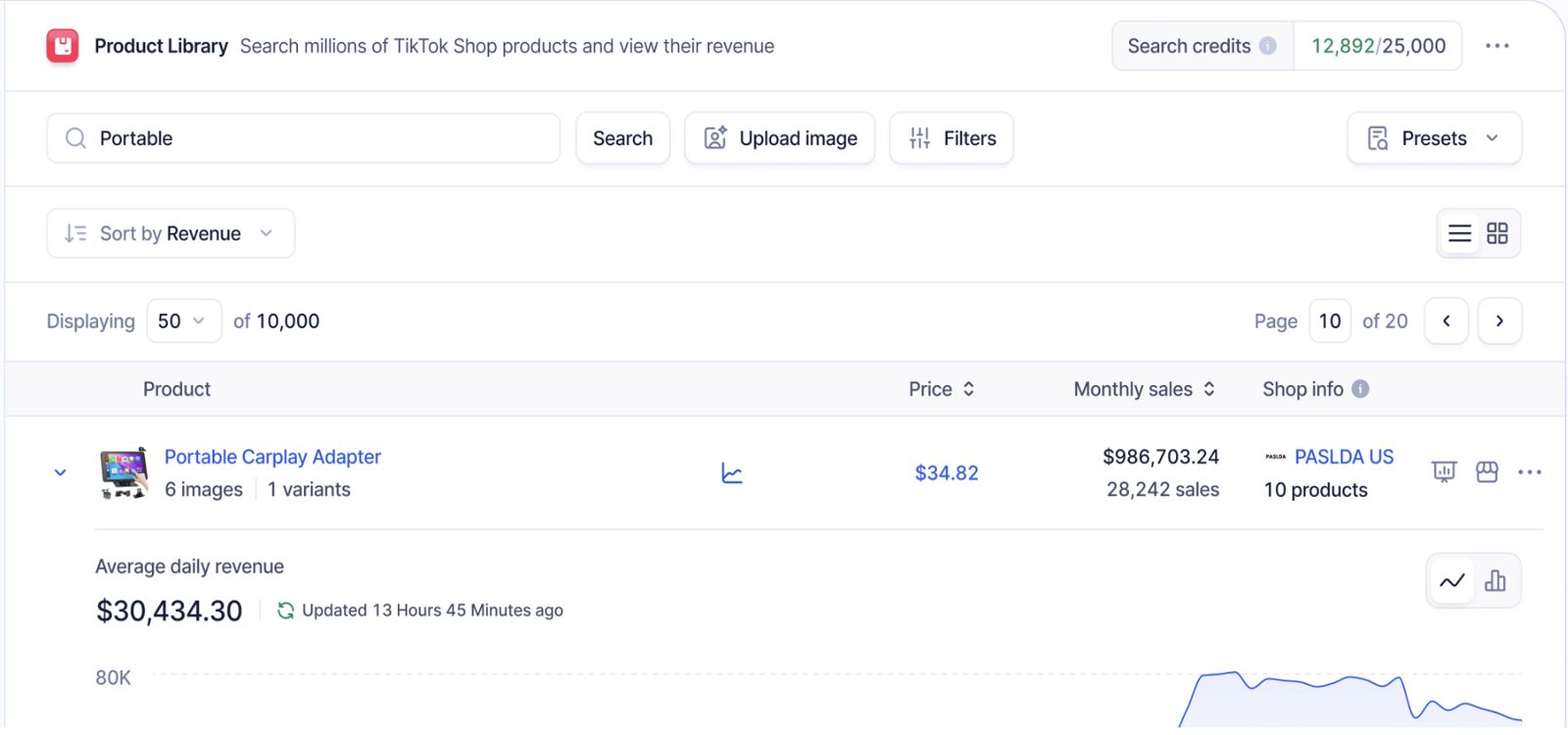Click the presentation analytics icon for PASLDA US
The width and height of the screenshot is (1568, 735).
[x=1445, y=472]
